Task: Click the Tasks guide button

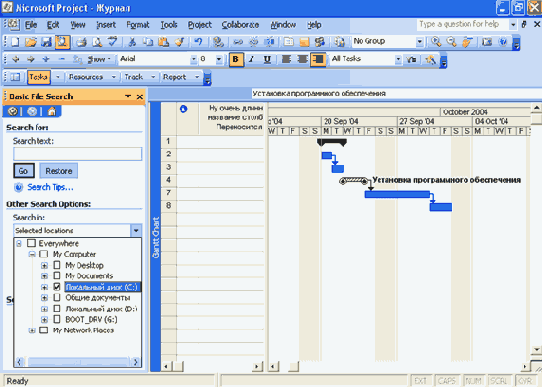Action: (x=38, y=77)
